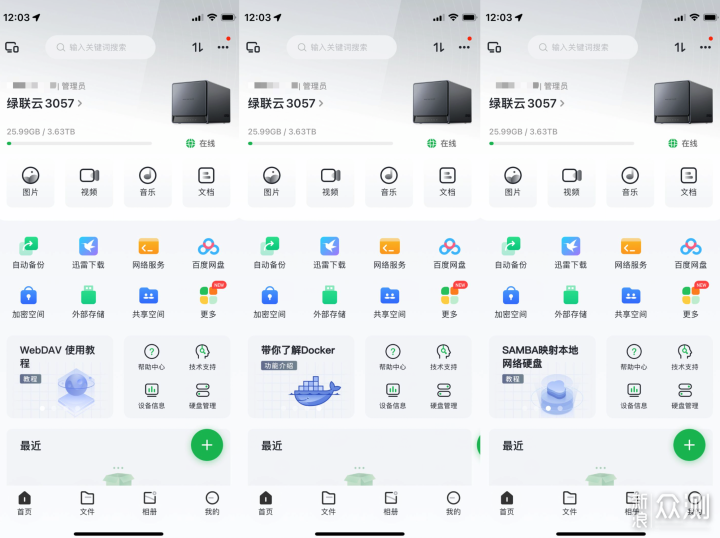720x538 pixels.
Task: Open 网络服务 in the middle screenshot
Action: (389, 253)
